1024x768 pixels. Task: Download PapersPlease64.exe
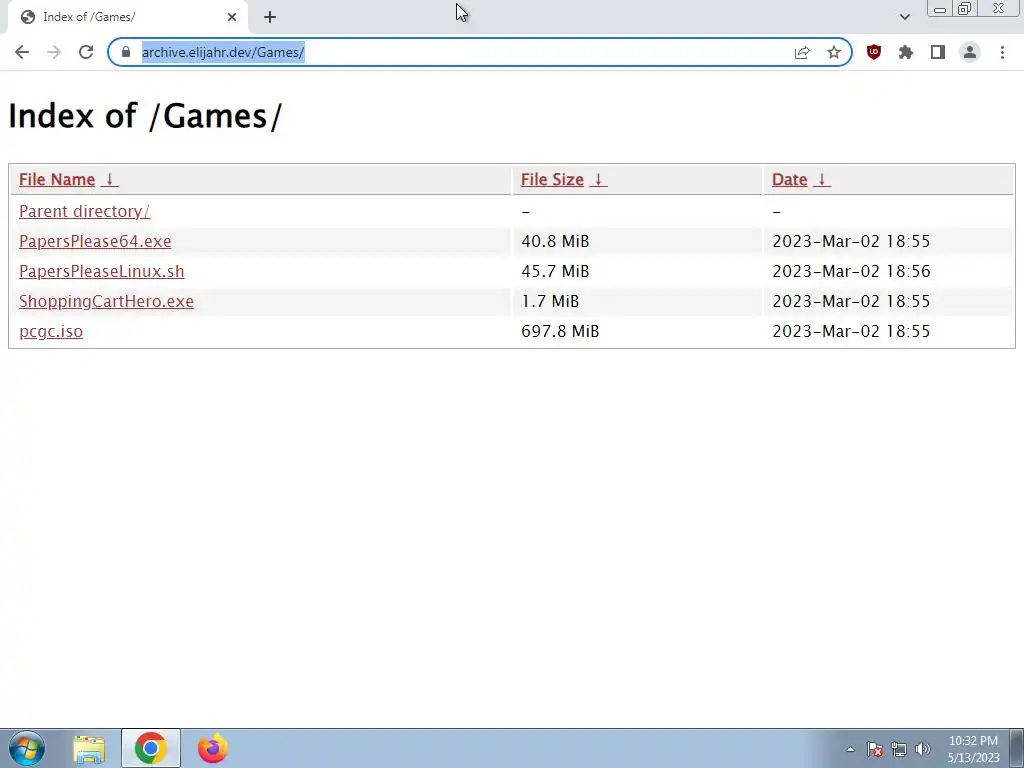[x=95, y=242]
